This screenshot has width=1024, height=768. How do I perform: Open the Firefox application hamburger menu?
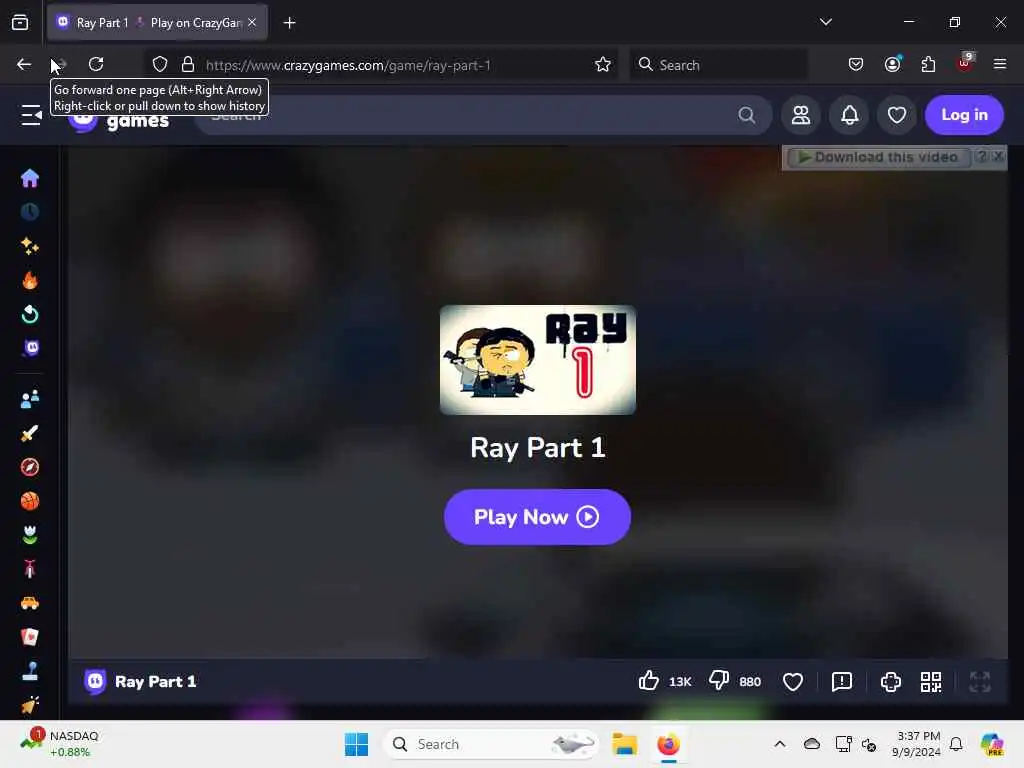(1000, 64)
